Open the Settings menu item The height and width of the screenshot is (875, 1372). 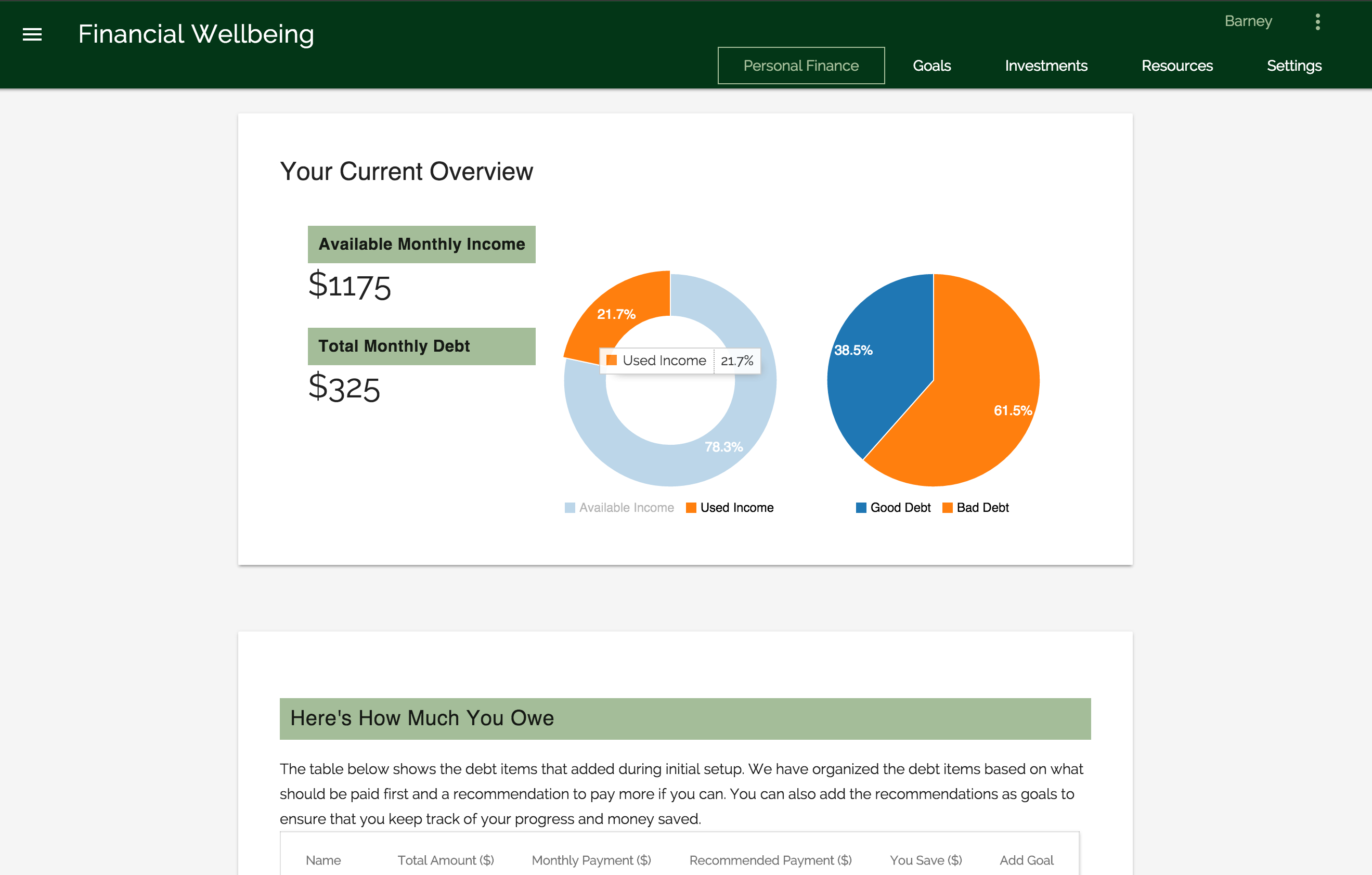click(1294, 66)
